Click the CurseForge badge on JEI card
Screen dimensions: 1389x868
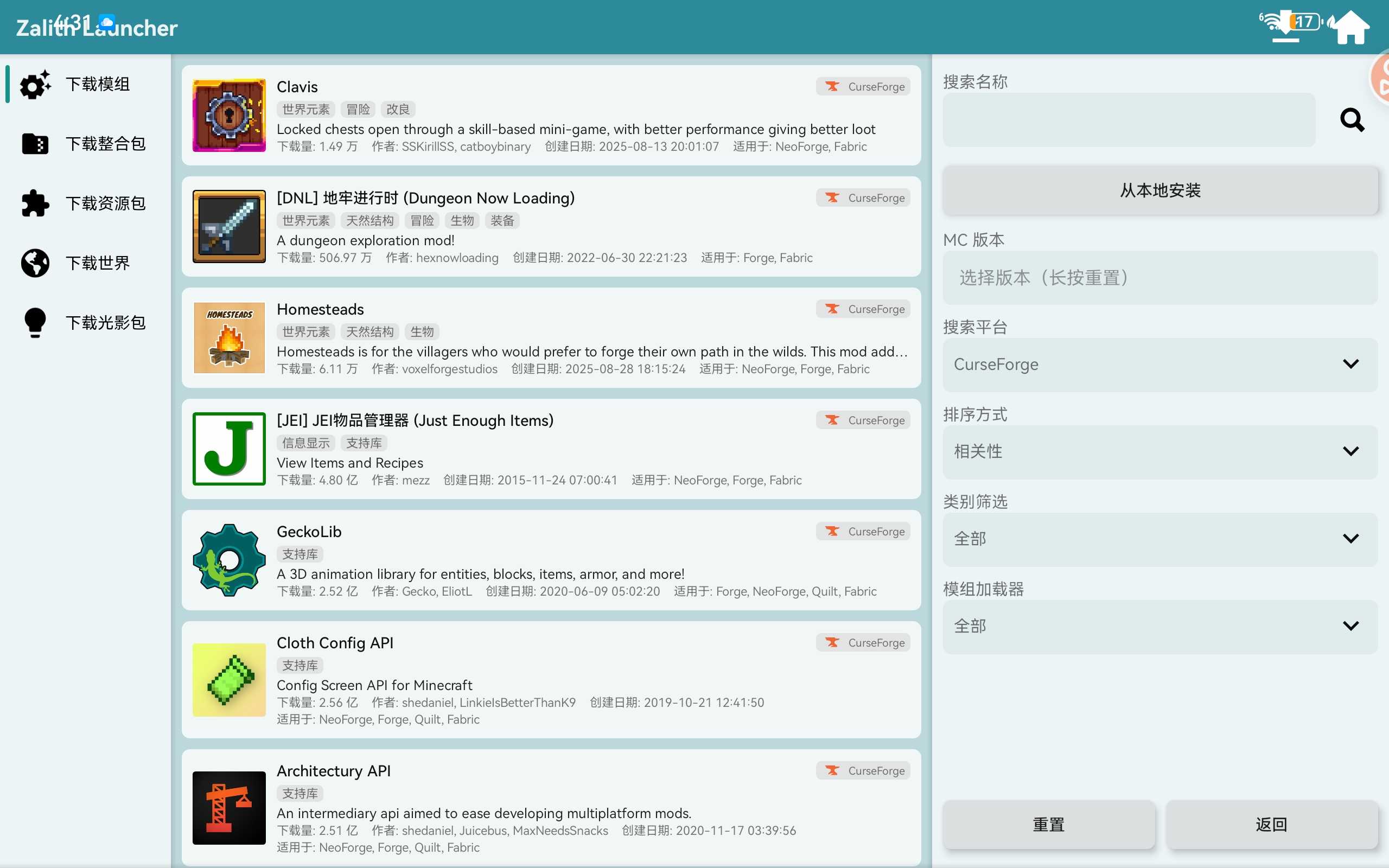coord(863,420)
